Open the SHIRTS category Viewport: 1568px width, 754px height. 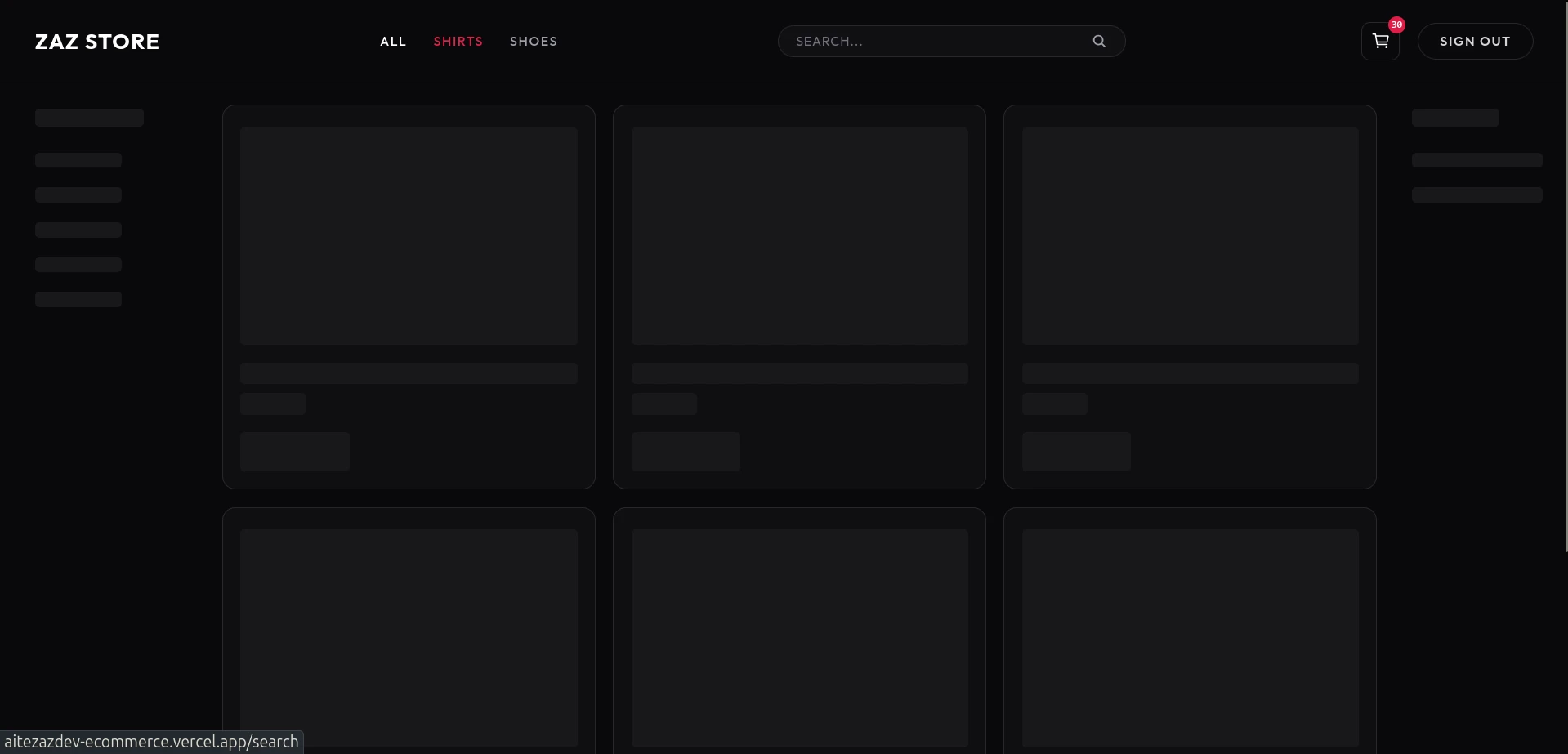click(458, 42)
